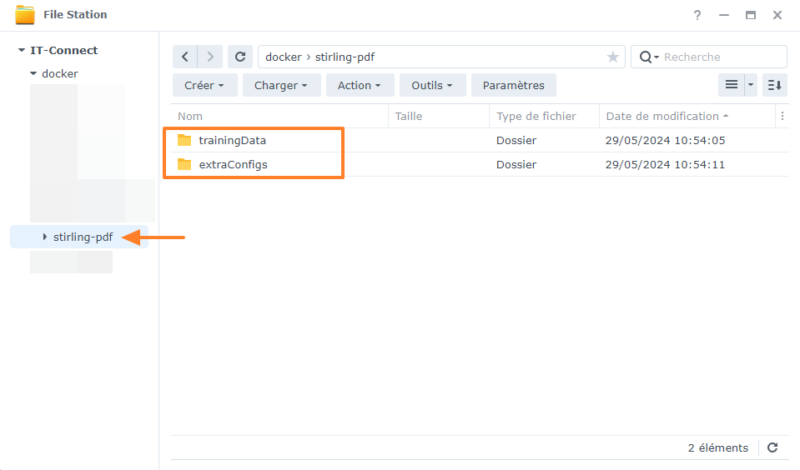Add current path to favorites with star

[x=613, y=57]
